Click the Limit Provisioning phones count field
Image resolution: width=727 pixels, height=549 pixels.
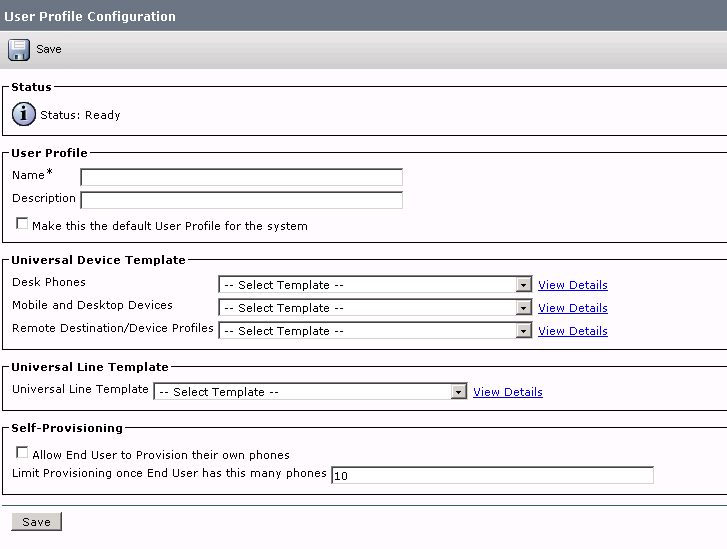[492, 475]
